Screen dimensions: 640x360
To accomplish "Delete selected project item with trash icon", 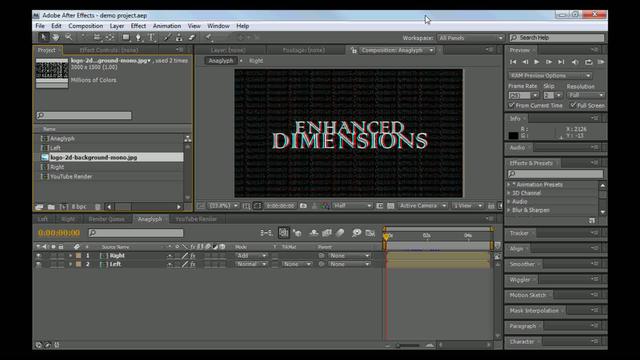I will point(98,207).
